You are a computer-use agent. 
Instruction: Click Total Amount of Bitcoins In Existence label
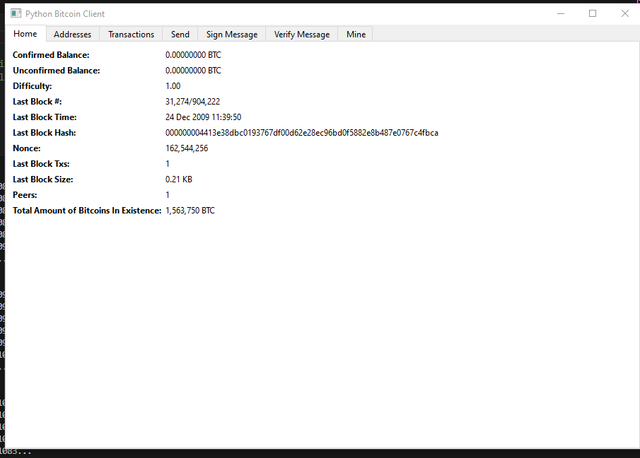[x=87, y=210]
